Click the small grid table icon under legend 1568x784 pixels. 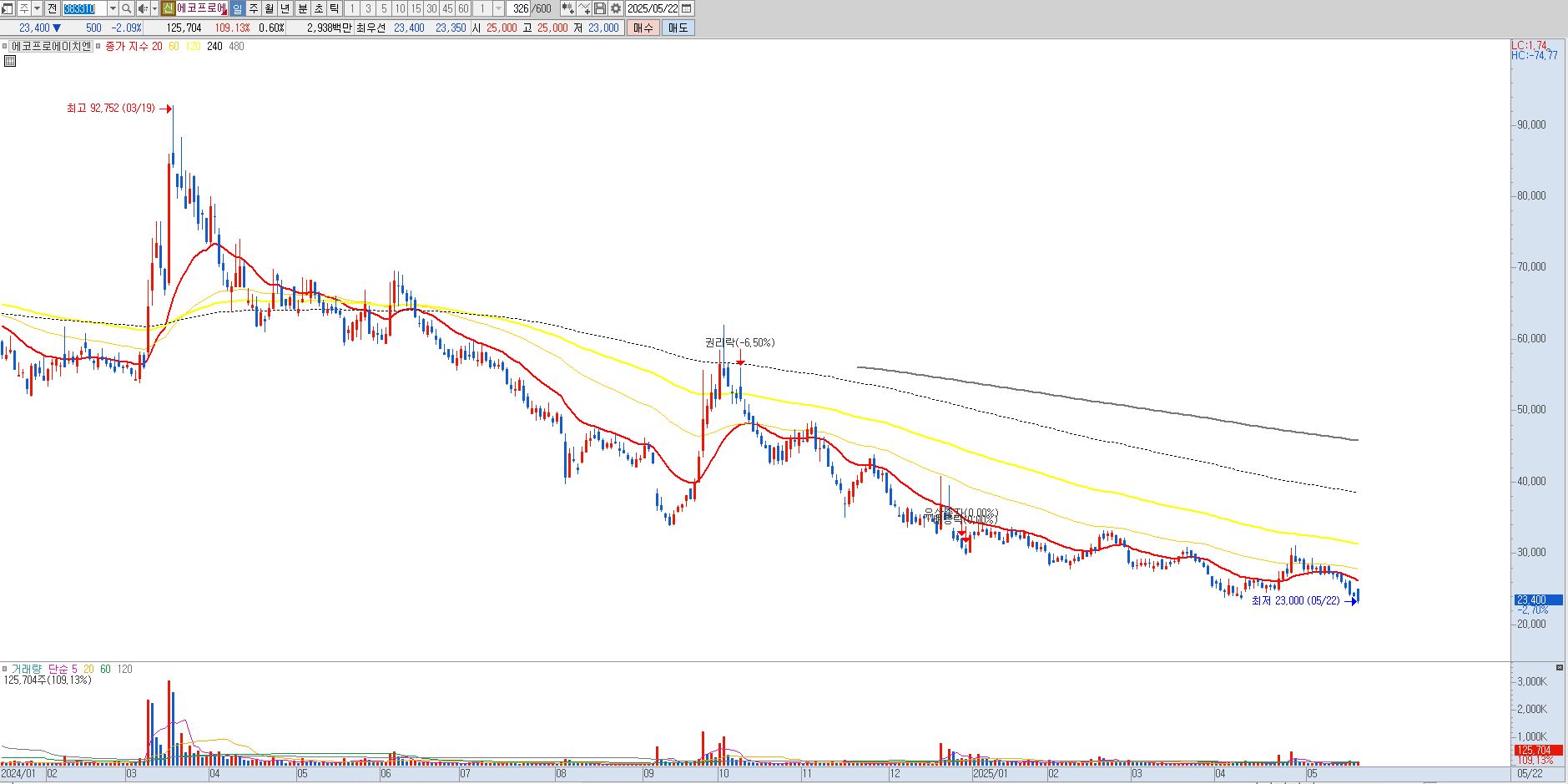pos(9,61)
